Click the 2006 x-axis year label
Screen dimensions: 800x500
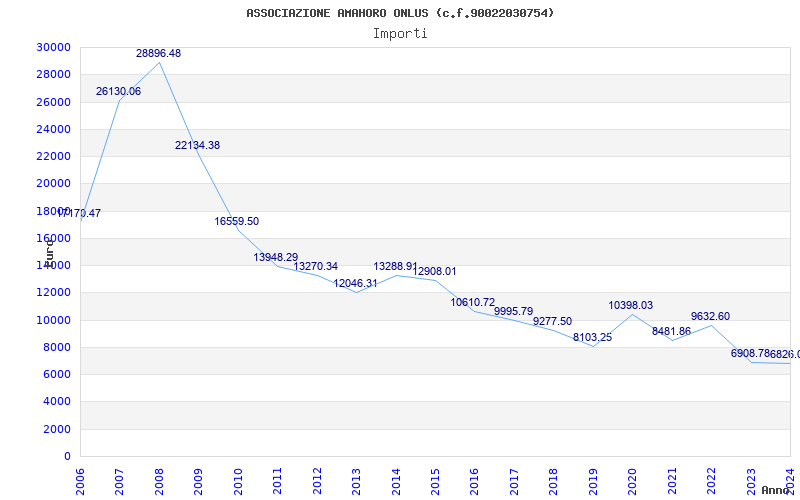[80, 481]
